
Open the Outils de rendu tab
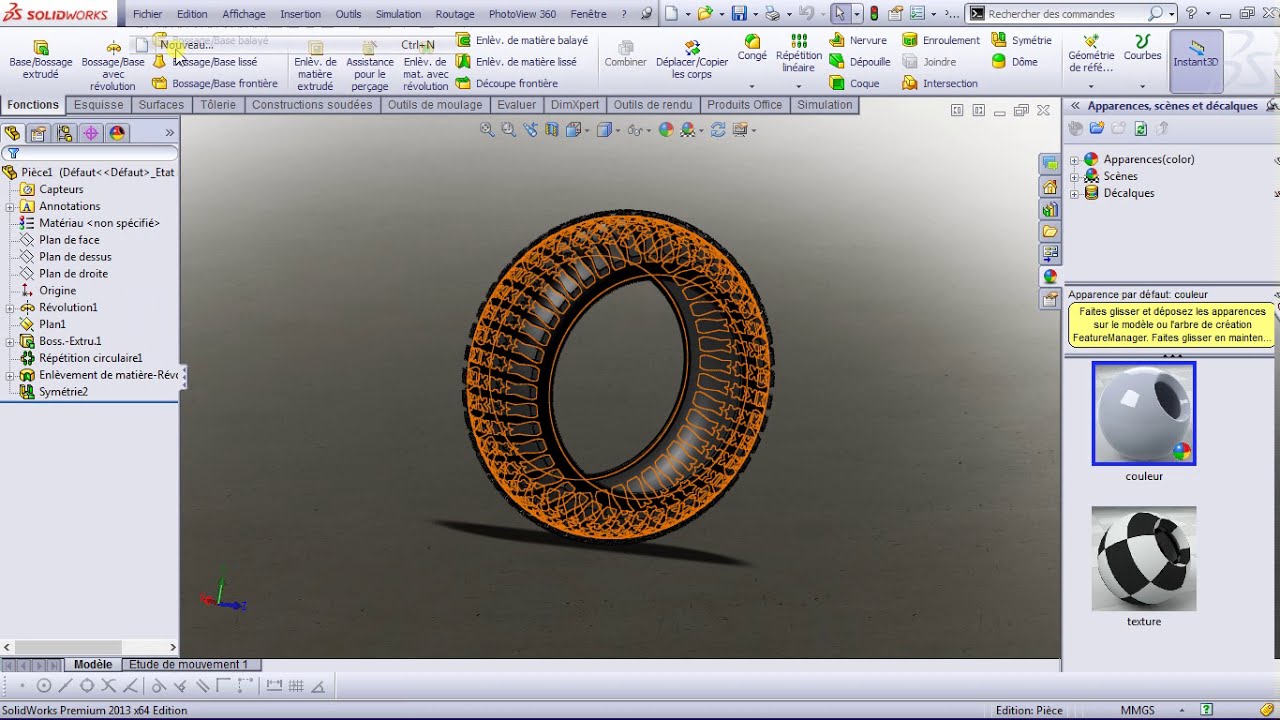(652, 105)
